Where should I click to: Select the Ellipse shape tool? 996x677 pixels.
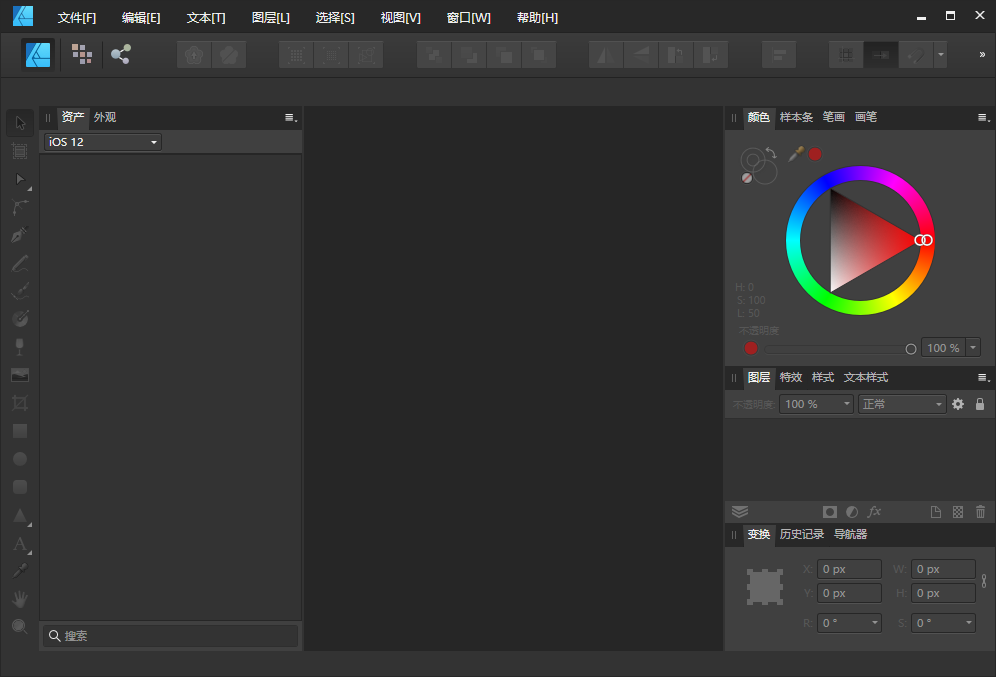pos(19,458)
